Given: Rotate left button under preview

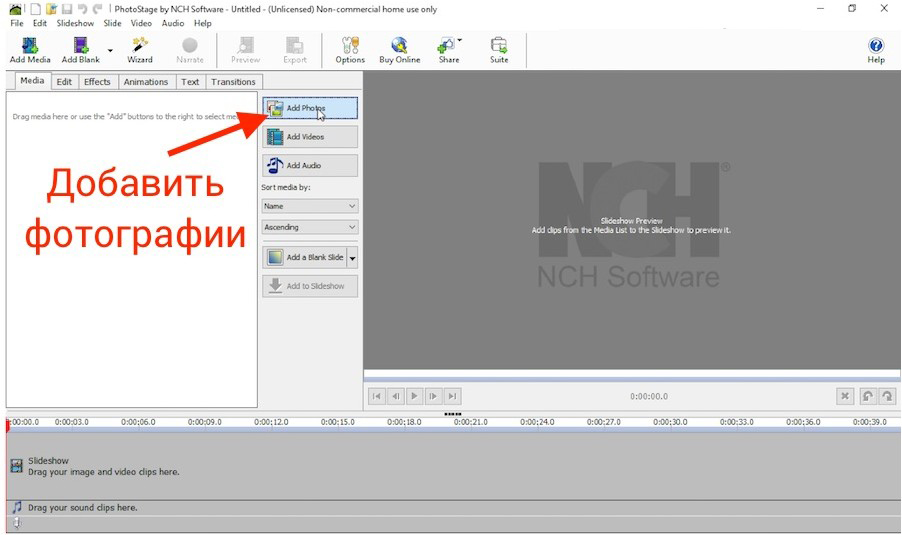Looking at the screenshot, I should [868, 396].
